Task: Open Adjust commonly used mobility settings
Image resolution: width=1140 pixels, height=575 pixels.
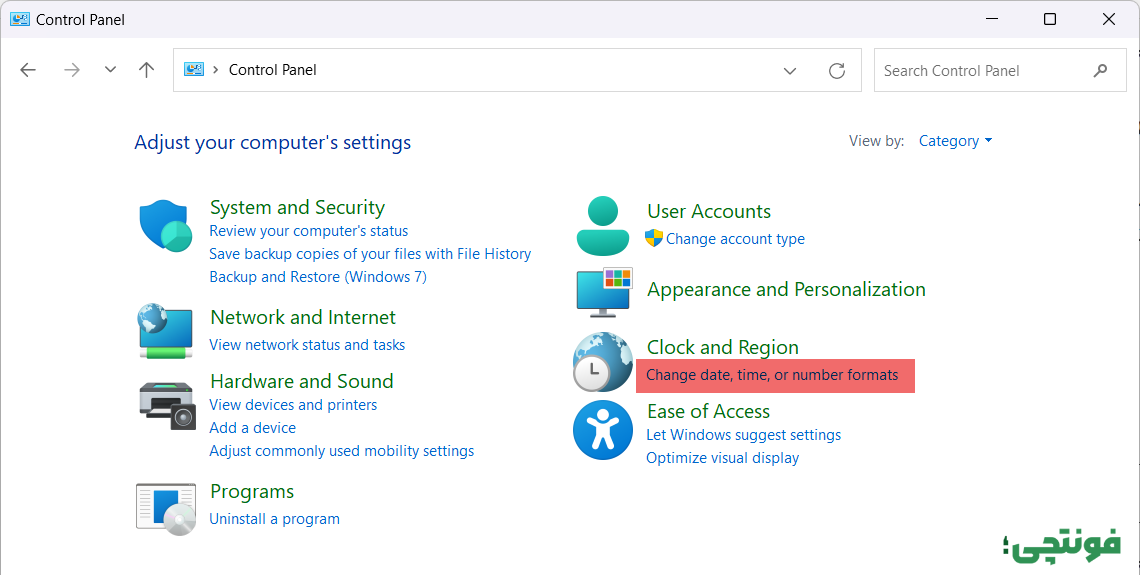Action: coord(342,451)
